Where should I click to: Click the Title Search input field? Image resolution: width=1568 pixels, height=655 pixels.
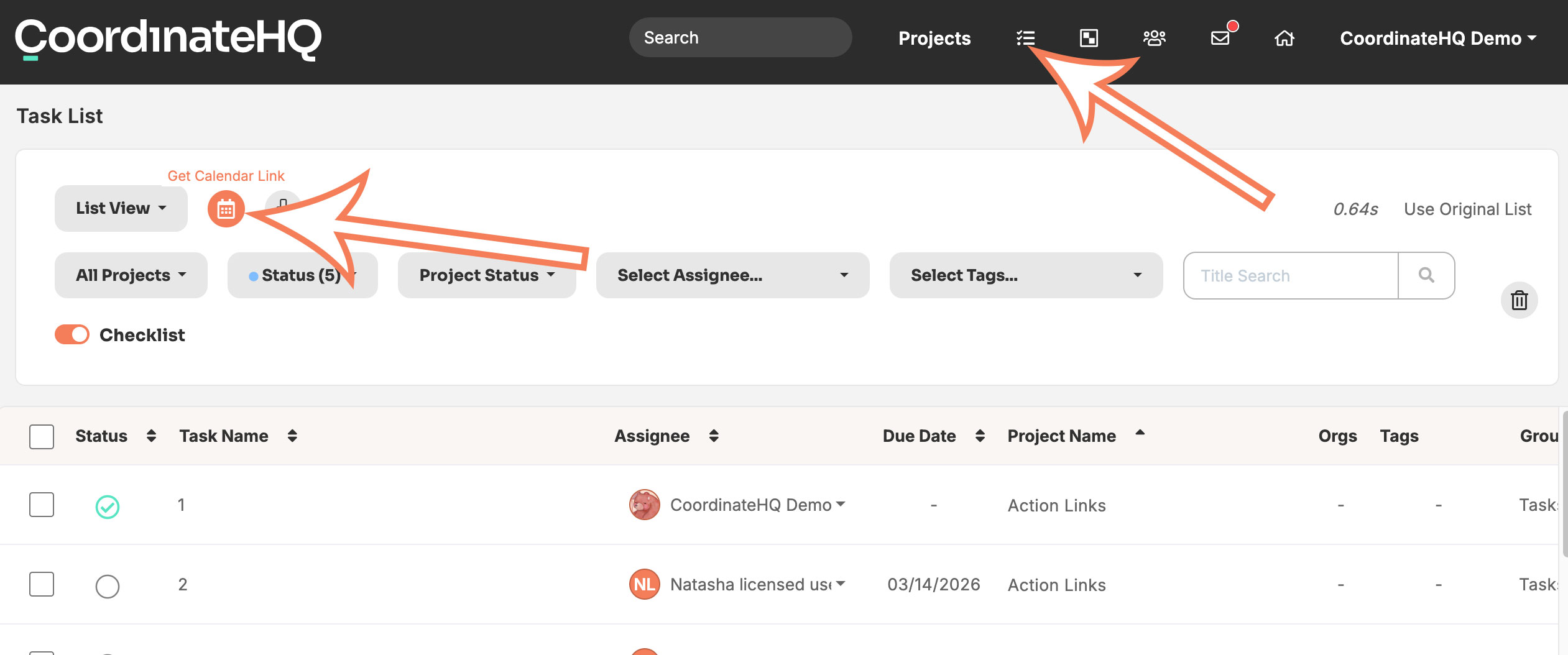(x=1291, y=275)
